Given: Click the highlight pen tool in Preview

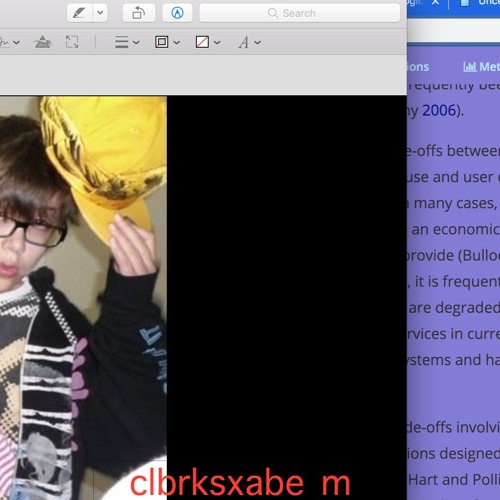Looking at the screenshot, I should click(79, 13).
